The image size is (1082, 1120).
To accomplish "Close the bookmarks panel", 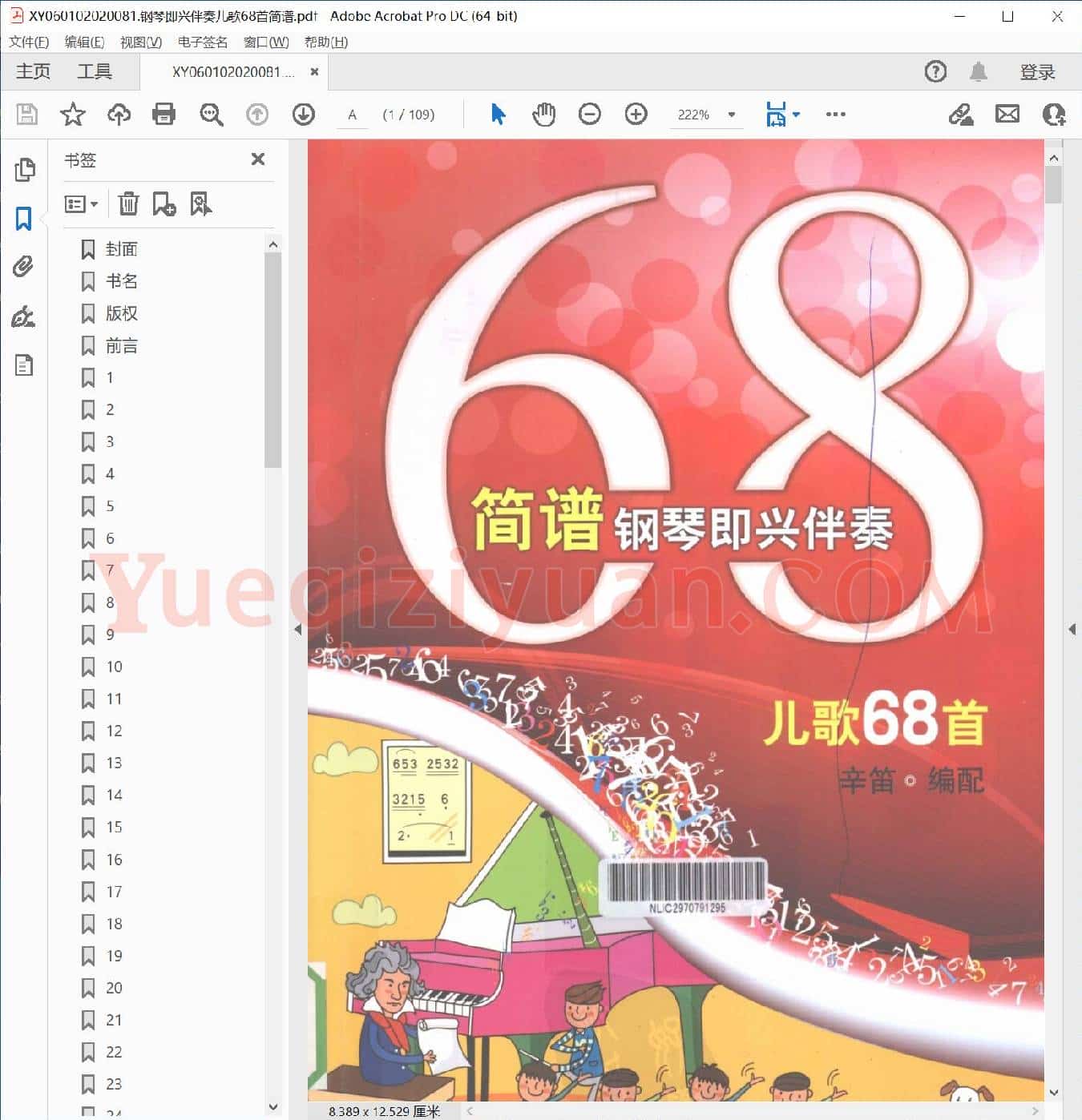I will pyautogui.click(x=258, y=159).
